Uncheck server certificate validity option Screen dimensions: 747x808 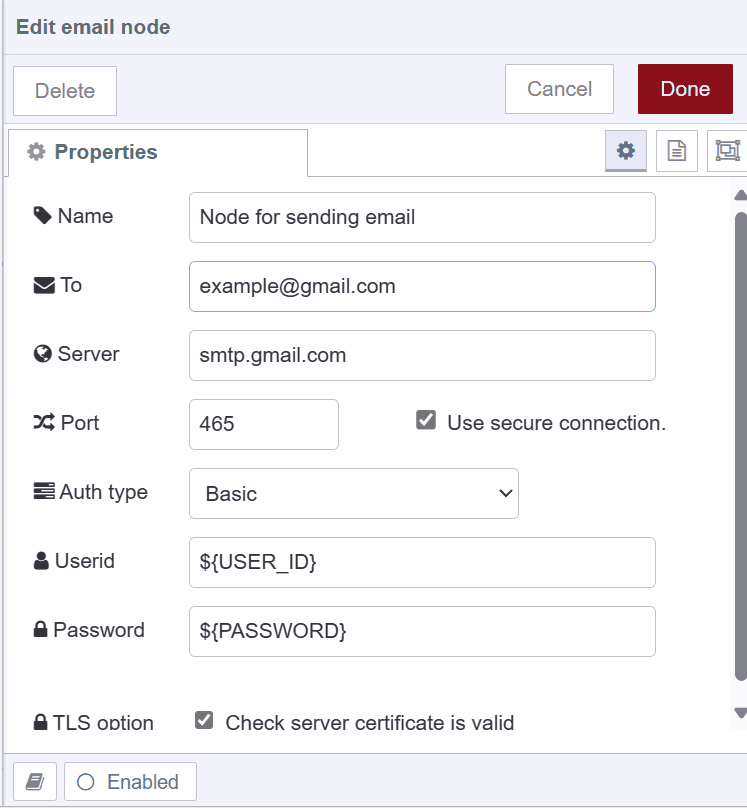coord(204,720)
